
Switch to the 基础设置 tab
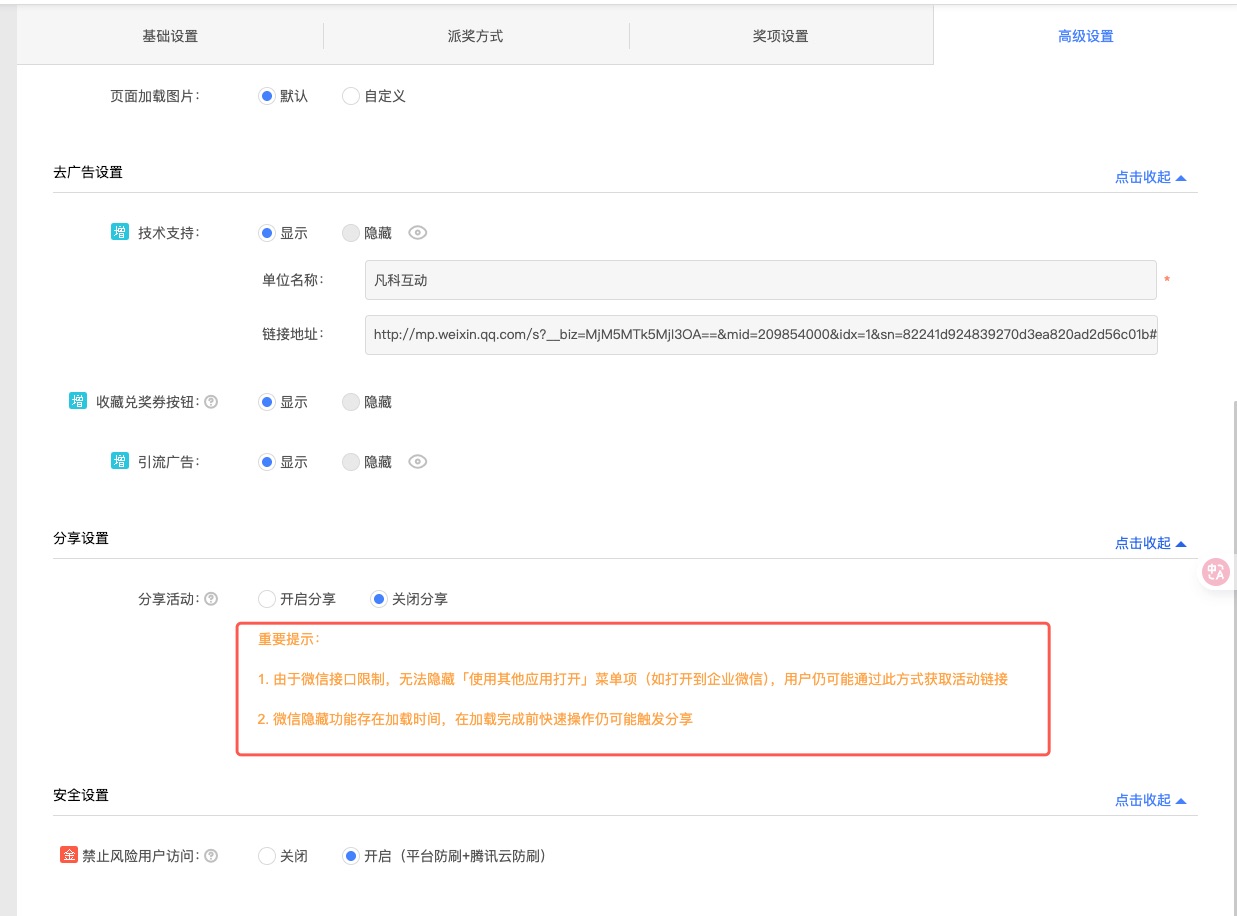(x=170, y=36)
